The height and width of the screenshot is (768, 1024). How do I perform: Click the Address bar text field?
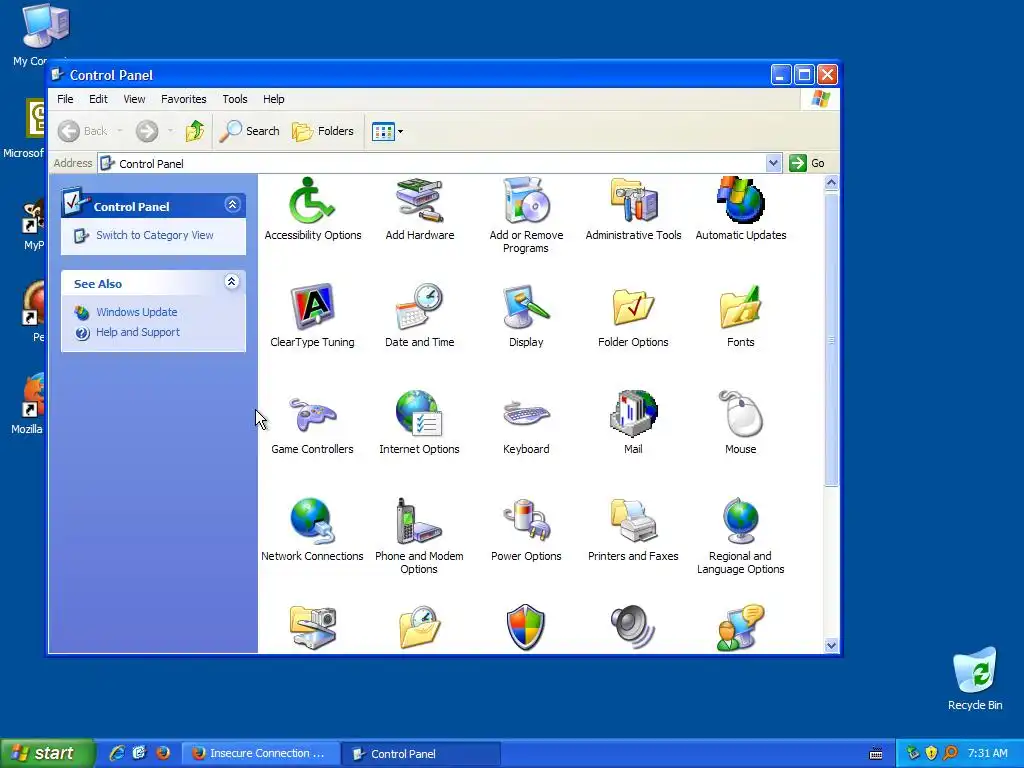click(432, 163)
